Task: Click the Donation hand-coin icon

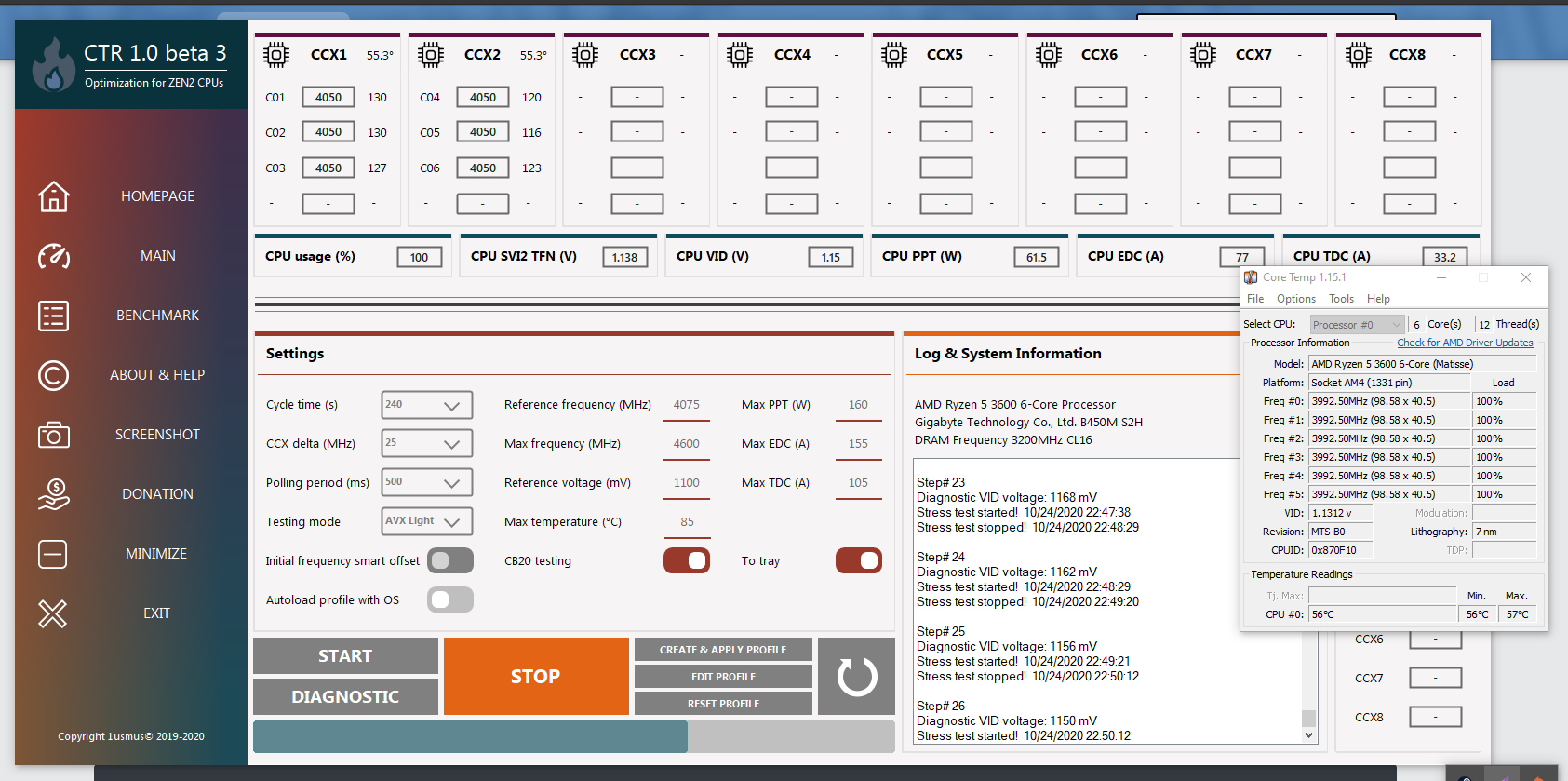Action: tap(53, 494)
